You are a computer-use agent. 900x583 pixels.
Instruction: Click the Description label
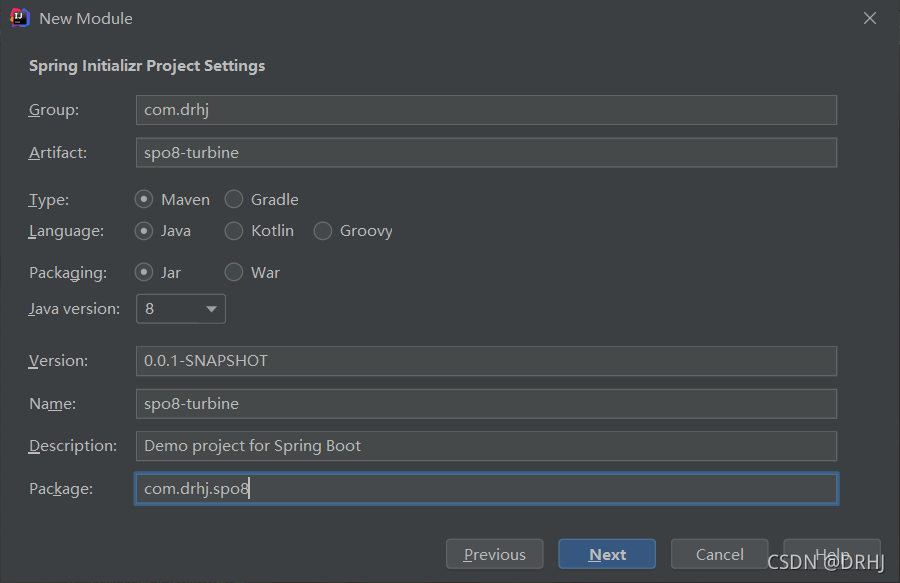pyautogui.click(x=73, y=446)
